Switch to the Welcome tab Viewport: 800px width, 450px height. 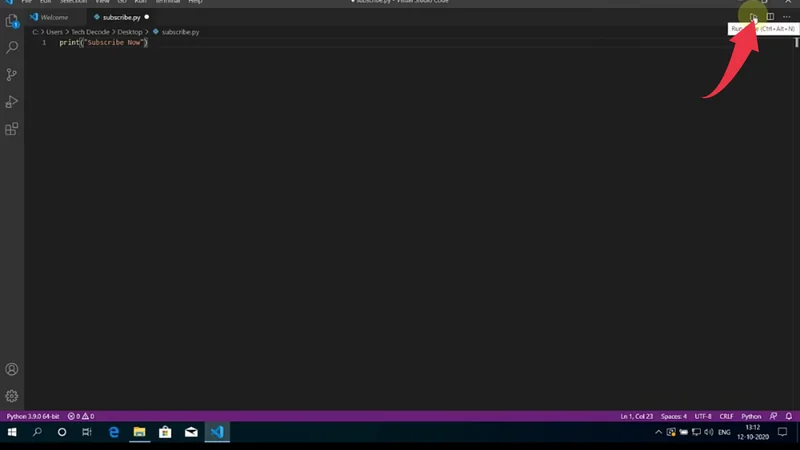54,17
